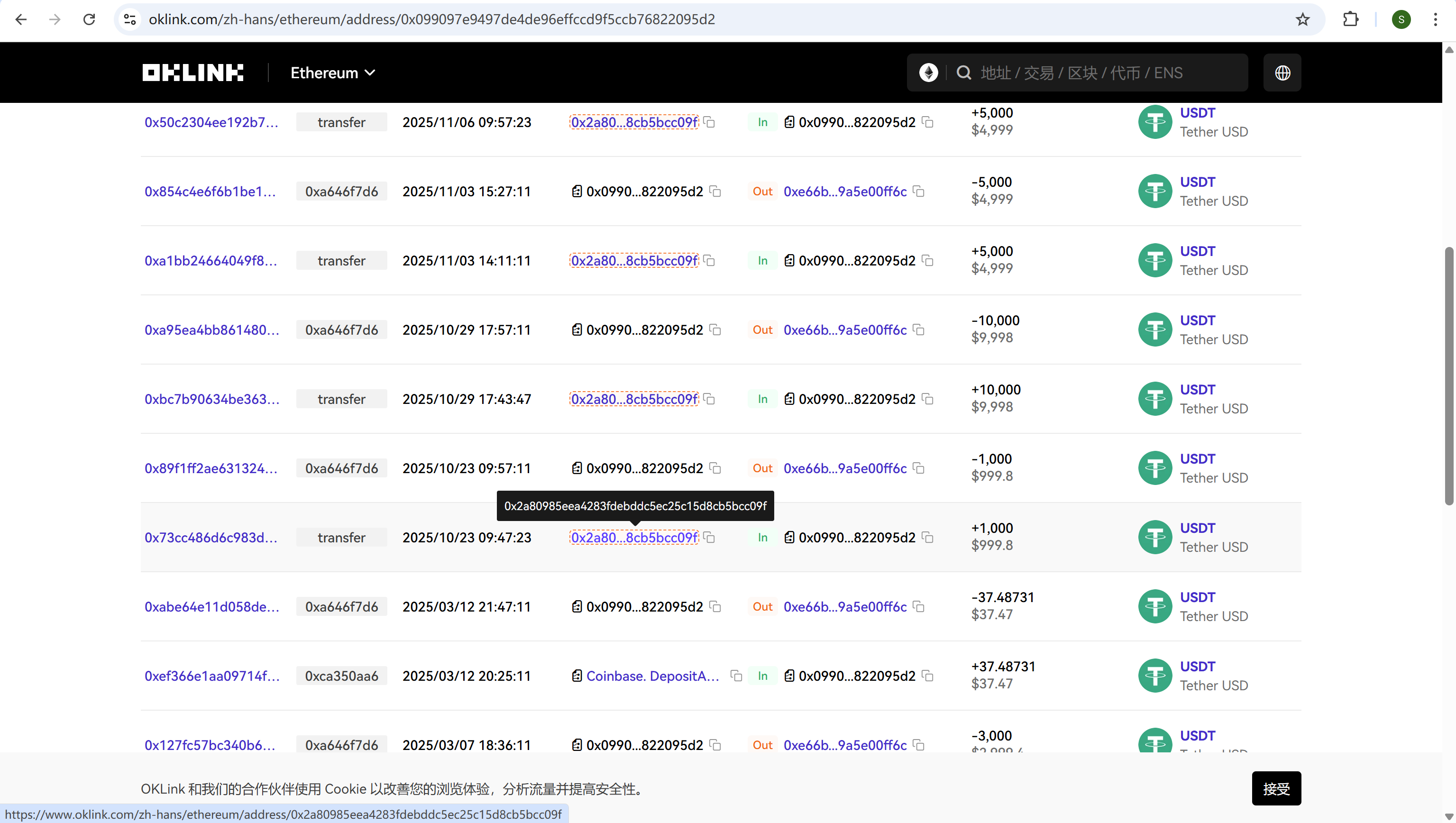Copy sender address in 2025/11/06 row

pyautogui.click(x=710, y=123)
